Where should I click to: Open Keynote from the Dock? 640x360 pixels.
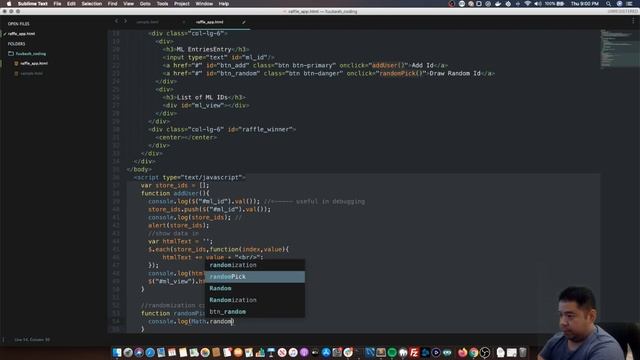coord(271,352)
